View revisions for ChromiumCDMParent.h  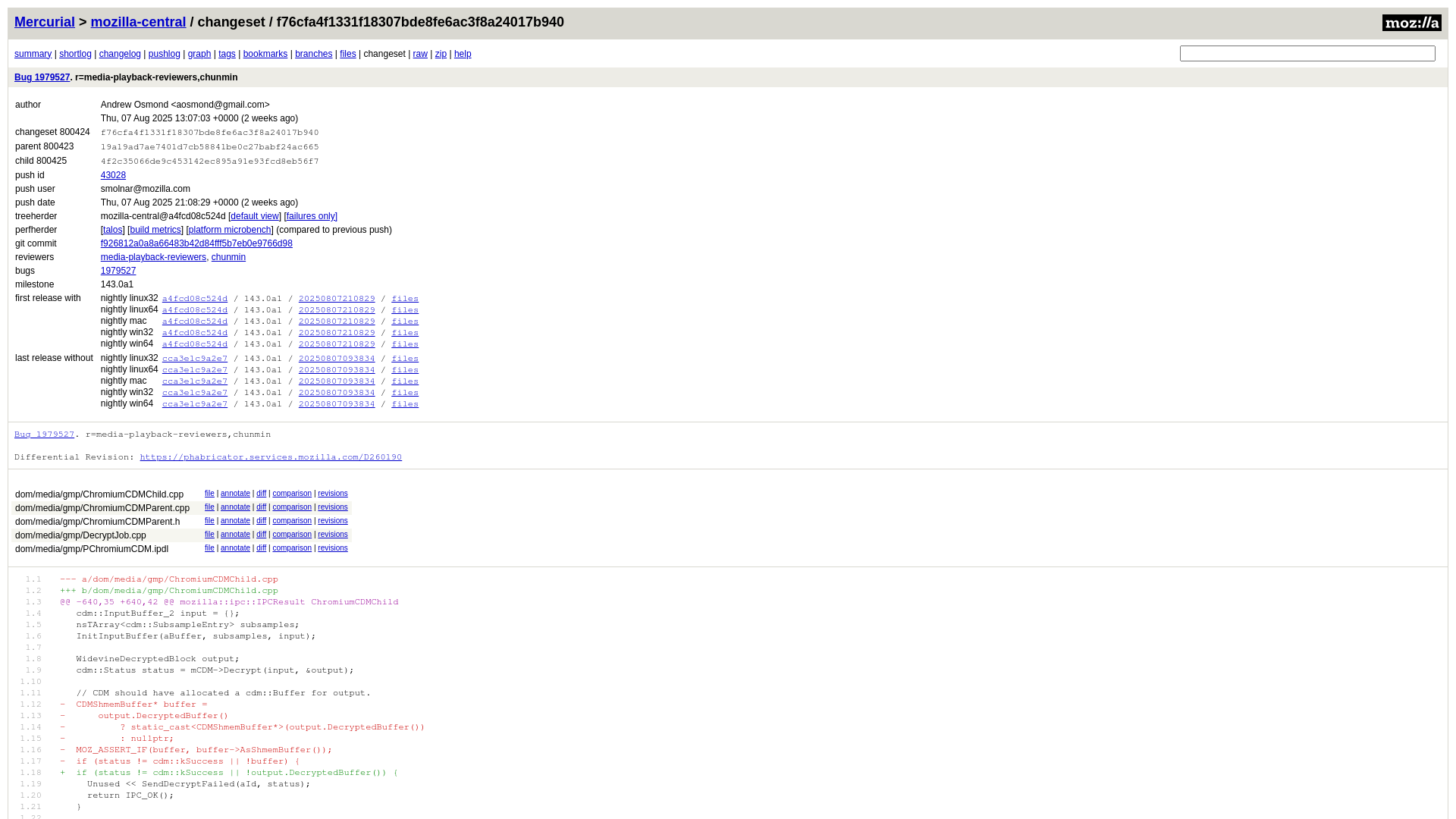333,521
